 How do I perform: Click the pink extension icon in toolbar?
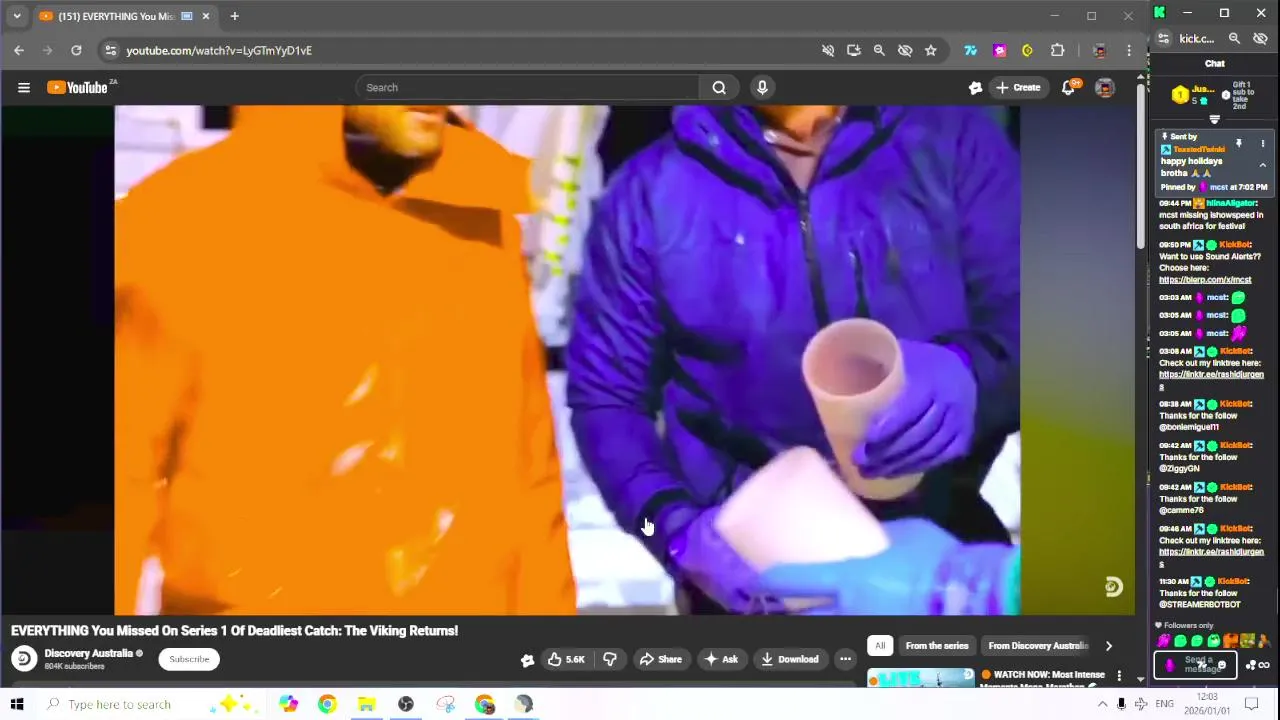[x=999, y=51]
